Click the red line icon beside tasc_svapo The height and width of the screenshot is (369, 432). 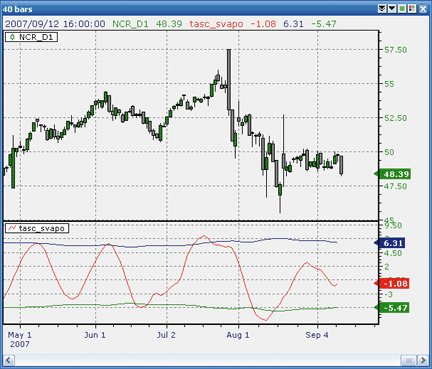12,228
